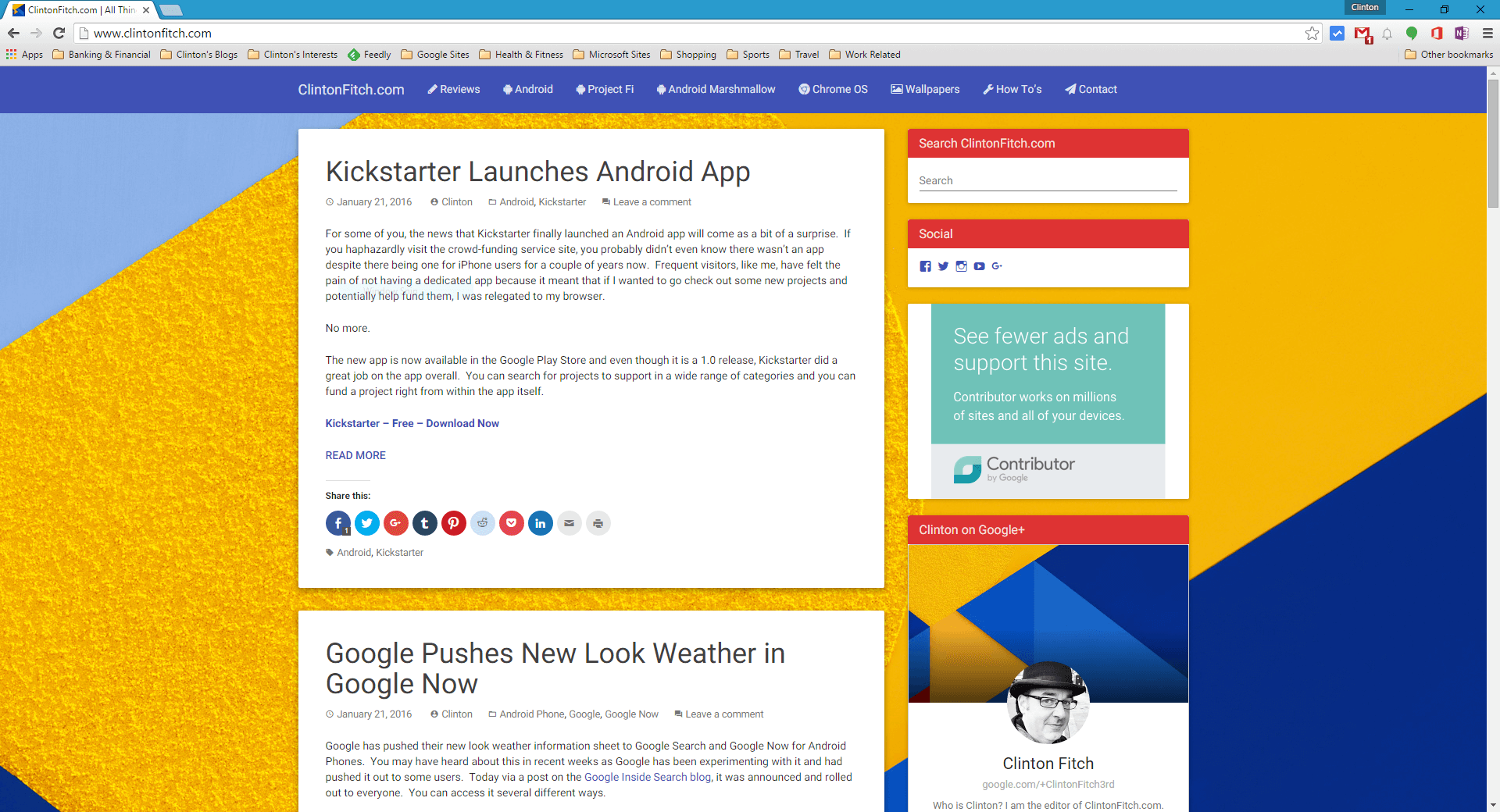Viewport: 1500px width, 812px height.
Task: Open the notifications bell extension
Action: (1387, 33)
